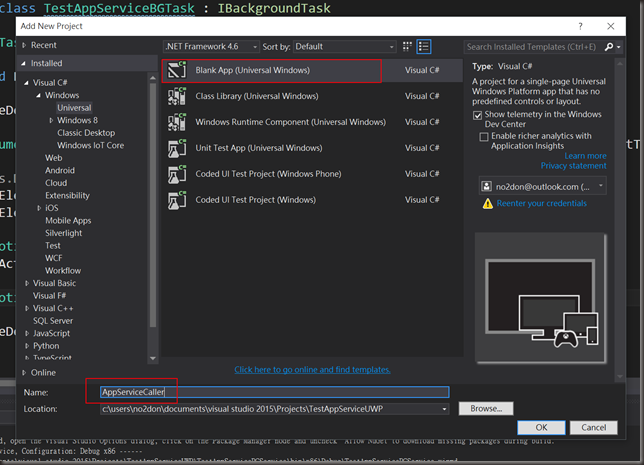Toggle Show telemetry in Windows Dev Center
Image resolution: width=644 pixels, height=465 pixels.
pyautogui.click(x=477, y=115)
